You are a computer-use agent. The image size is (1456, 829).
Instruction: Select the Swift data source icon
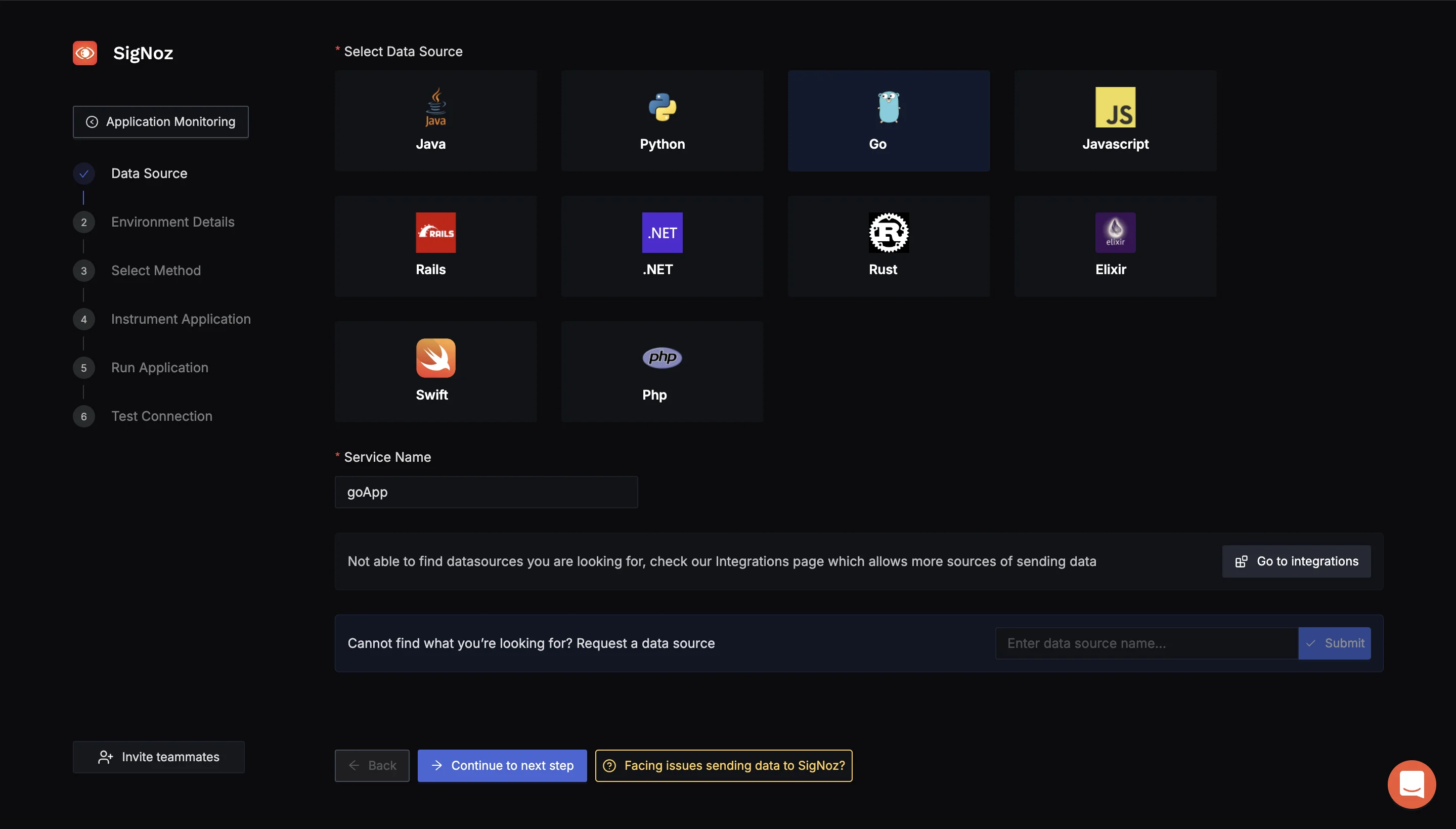(435, 357)
